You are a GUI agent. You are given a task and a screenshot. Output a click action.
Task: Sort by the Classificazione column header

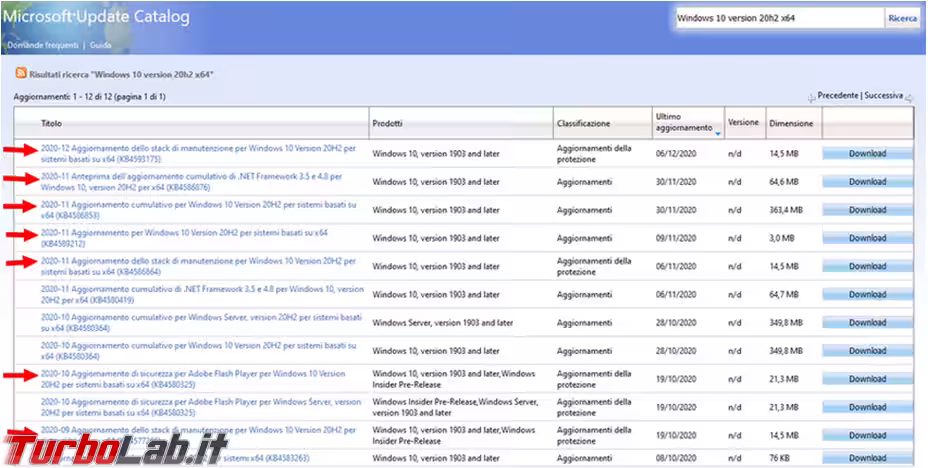pos(583,123)
